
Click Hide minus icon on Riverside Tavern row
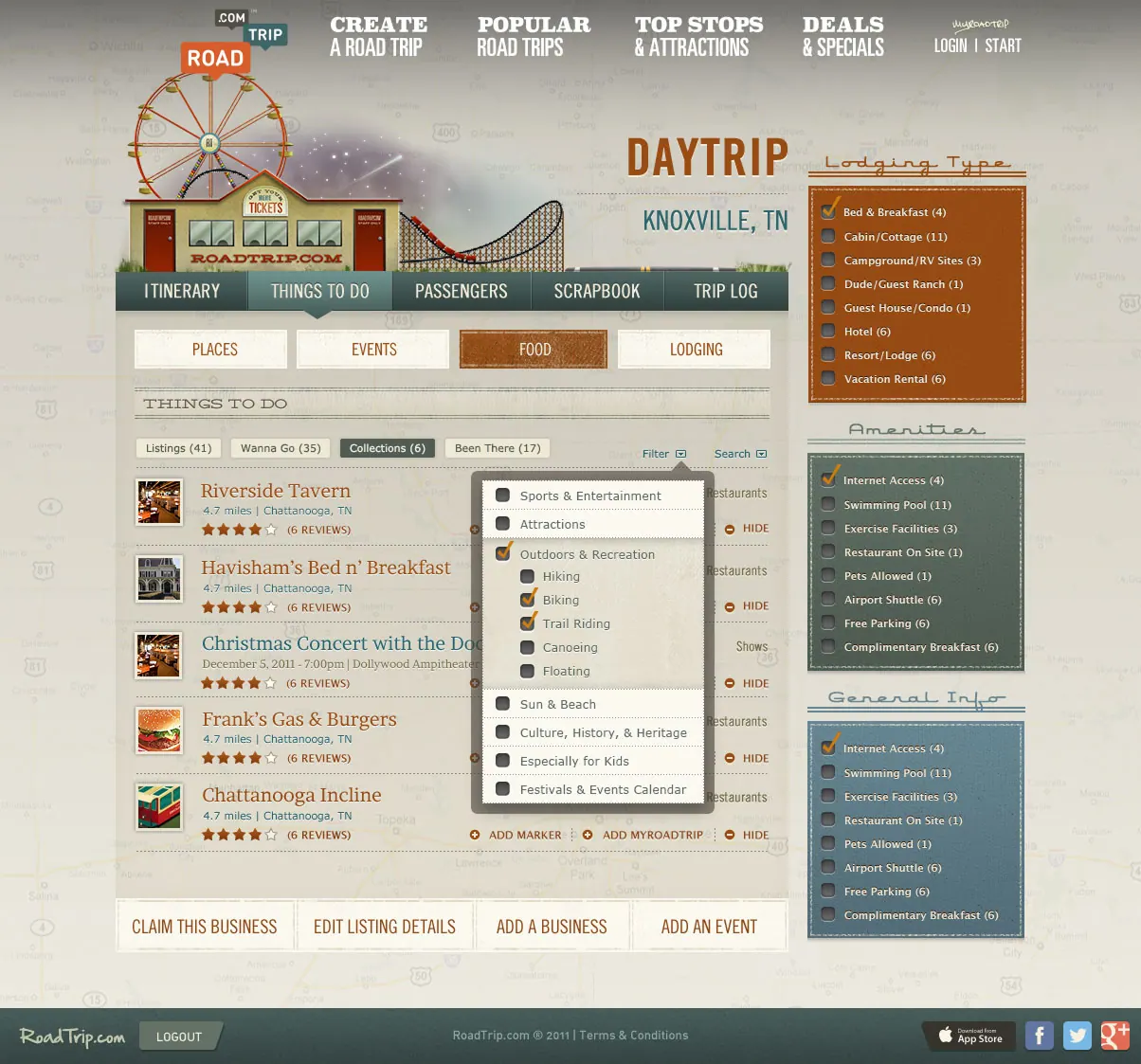pyautogui.click(x=730, y=529)
